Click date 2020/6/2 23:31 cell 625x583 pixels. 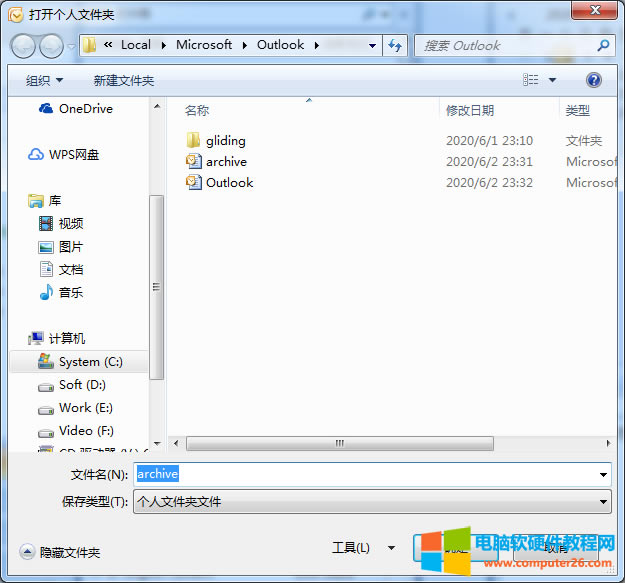tap(489, 161)
